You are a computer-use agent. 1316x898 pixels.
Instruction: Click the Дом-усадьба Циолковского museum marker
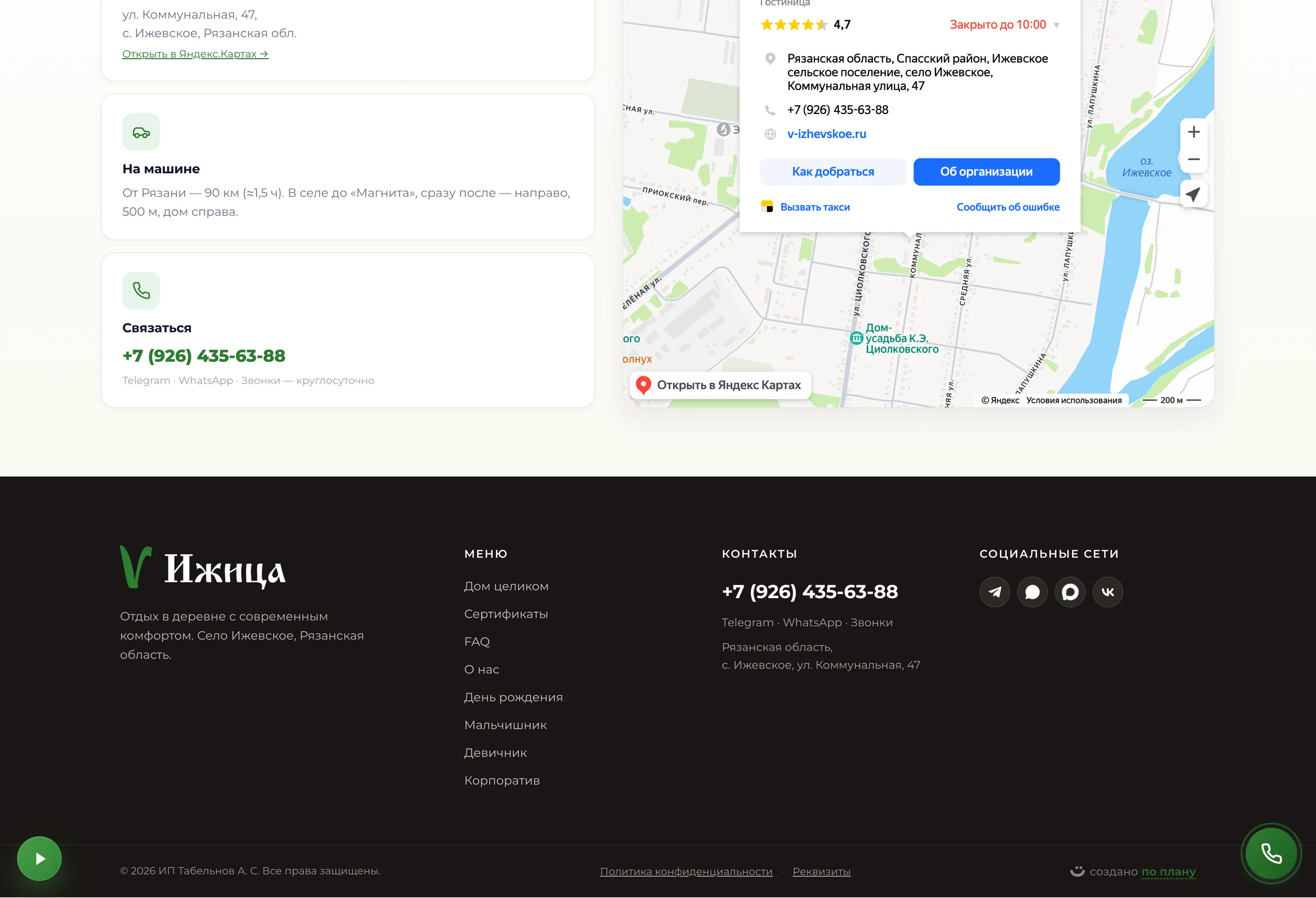click(856, 339)
